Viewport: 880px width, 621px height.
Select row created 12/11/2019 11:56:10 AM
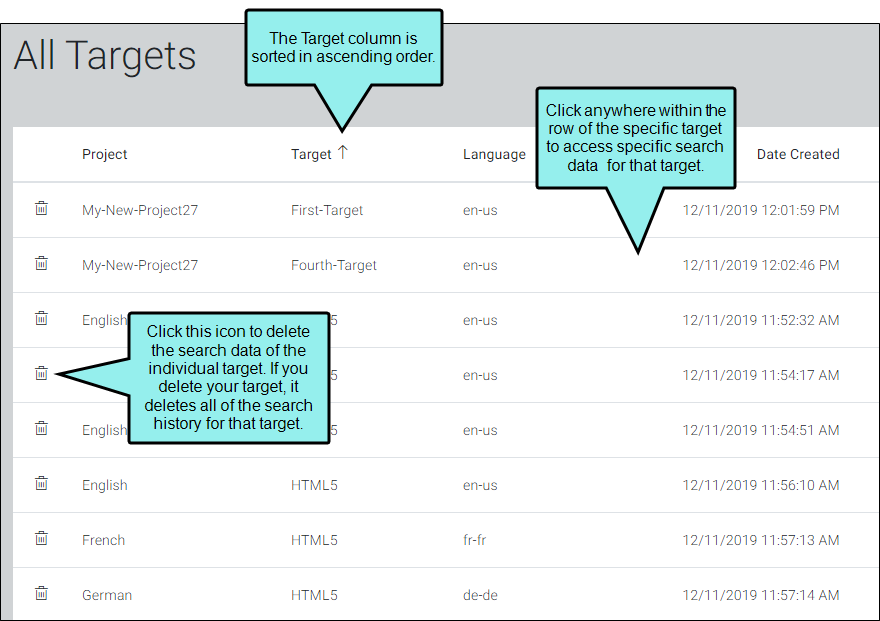click(x=446, y=485)
